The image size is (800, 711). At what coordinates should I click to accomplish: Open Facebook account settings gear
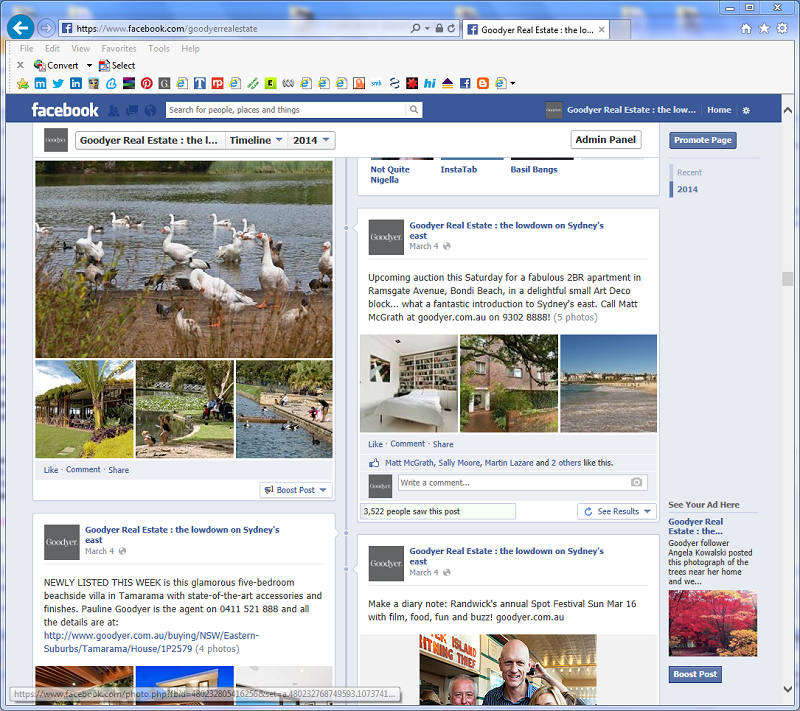pyautogui.click(x=746, y=110)
